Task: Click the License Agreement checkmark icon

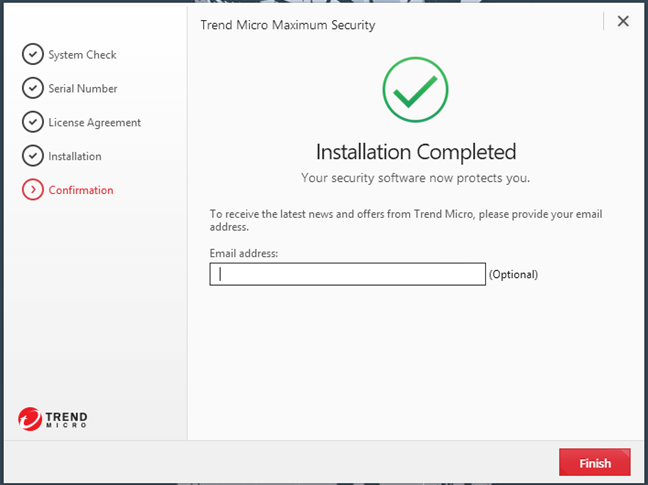Action: tap(33, 122)
